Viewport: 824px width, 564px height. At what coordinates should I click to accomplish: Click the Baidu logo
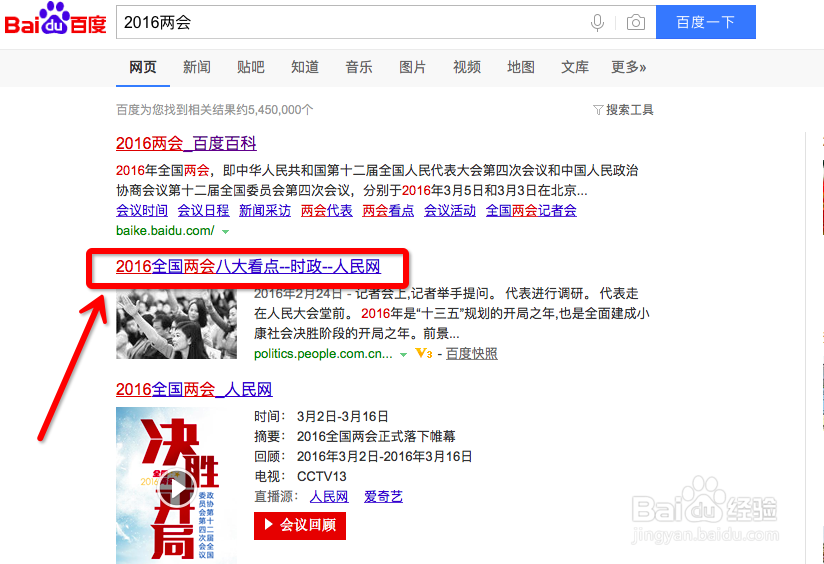tap(56, 19)
